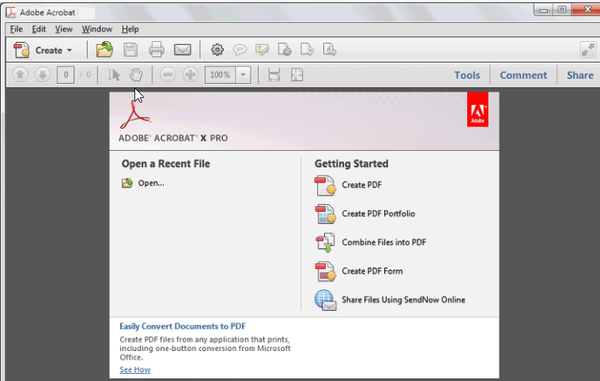Click the Open file folder toolbar icon
The height and width of the screenshot is (381, 600).
click(104, 50)
